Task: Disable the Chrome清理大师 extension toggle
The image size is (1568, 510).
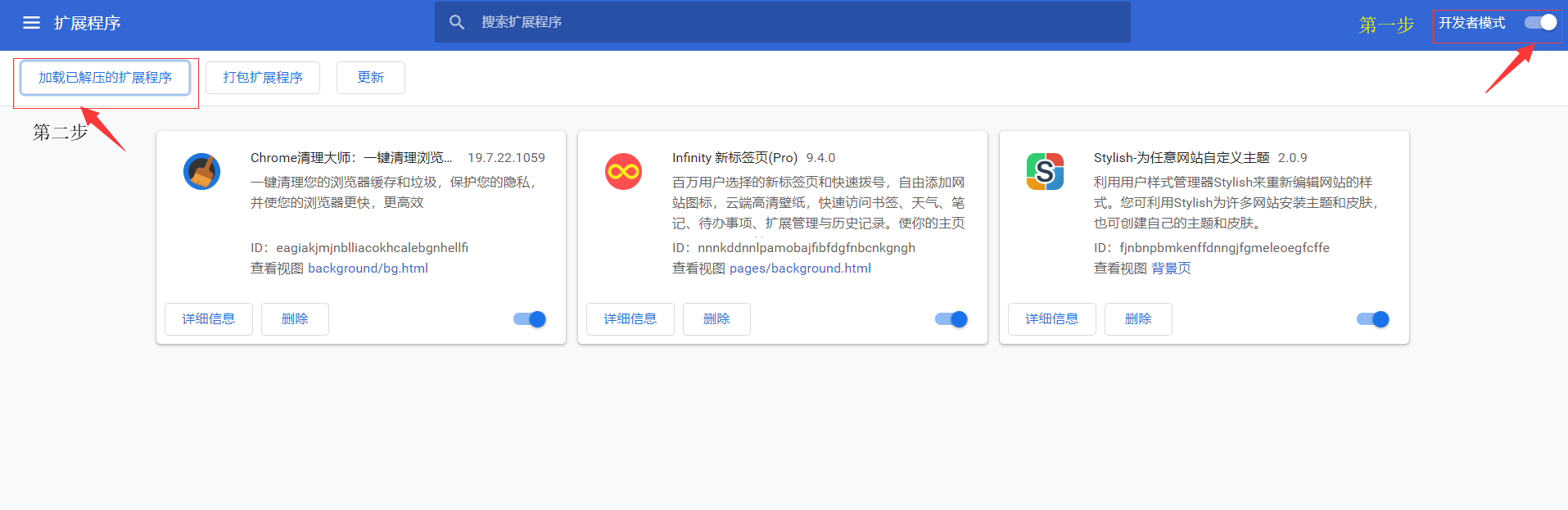Action: point(530,319)
